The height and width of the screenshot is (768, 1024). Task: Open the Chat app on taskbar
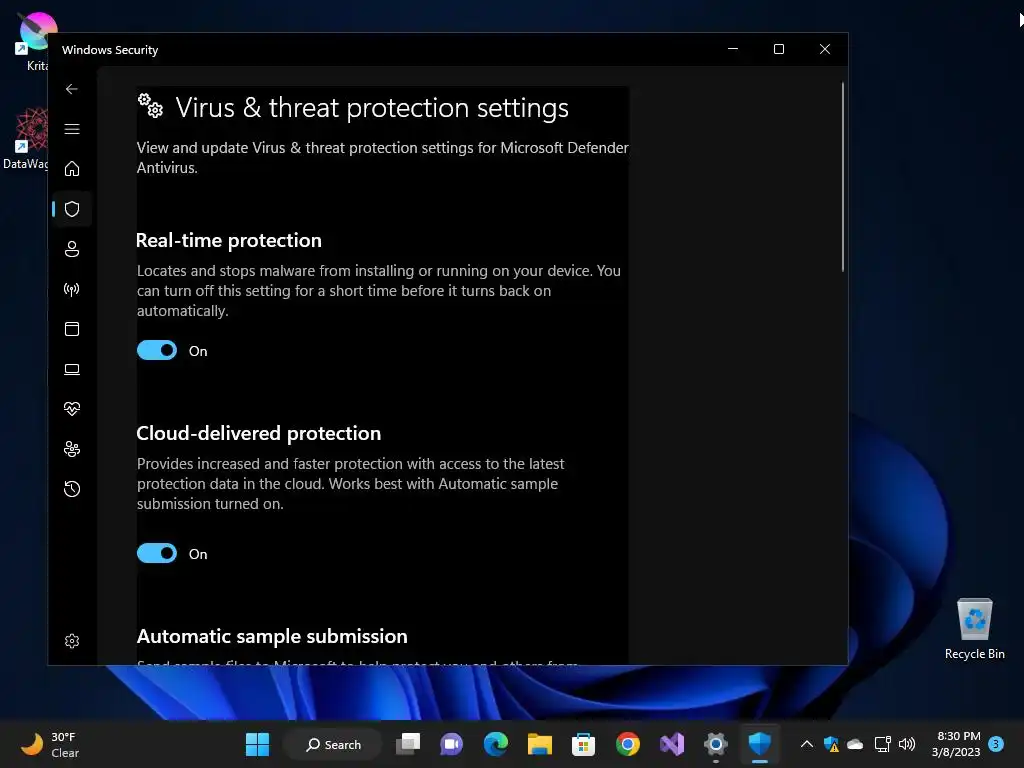click(451, 744)
